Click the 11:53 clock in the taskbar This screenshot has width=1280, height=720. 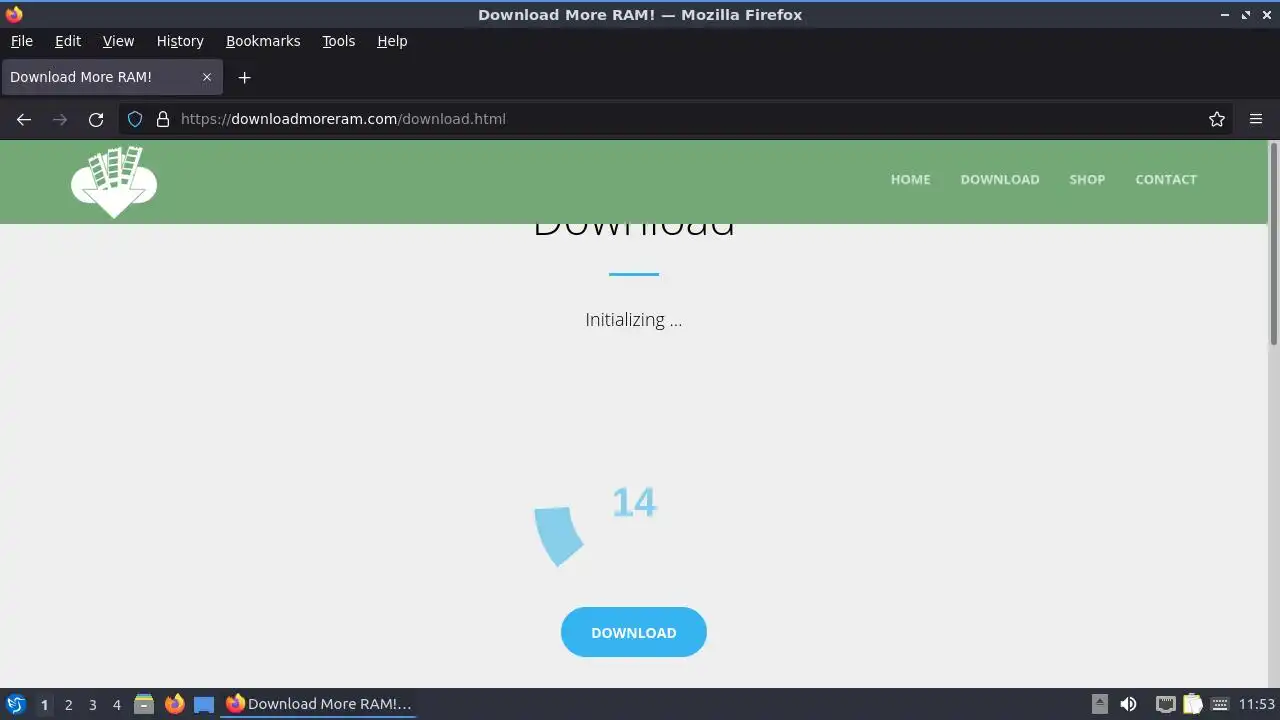1257,704
